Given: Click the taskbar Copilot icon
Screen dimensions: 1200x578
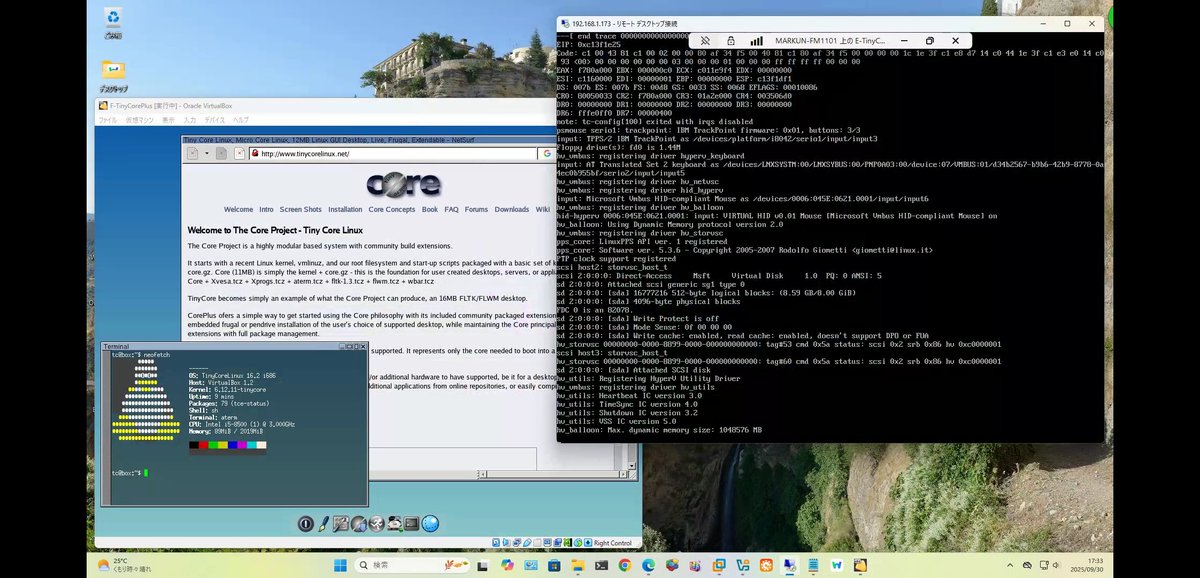Looking at the screenshot, I should coord(507,565).
